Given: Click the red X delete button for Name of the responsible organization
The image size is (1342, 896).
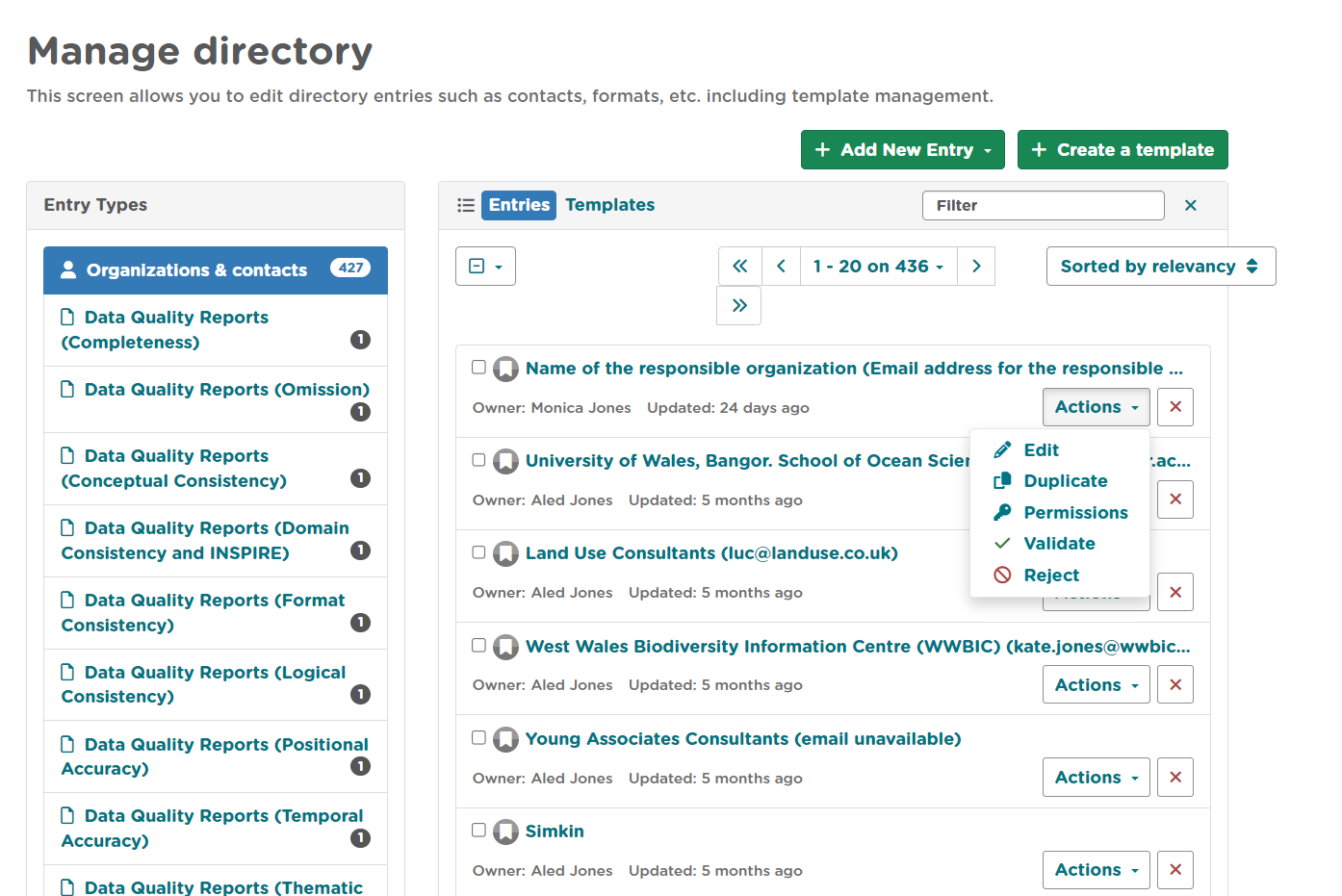Looking at the screenshot, I should pos(1175,407).
